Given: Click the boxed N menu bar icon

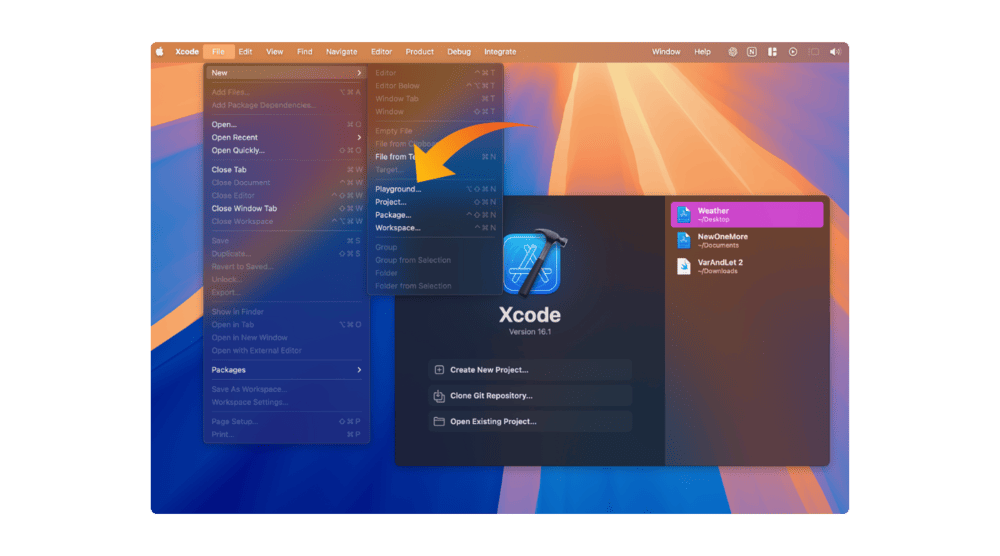Looking at the screenshot, I should click(752, 52).
